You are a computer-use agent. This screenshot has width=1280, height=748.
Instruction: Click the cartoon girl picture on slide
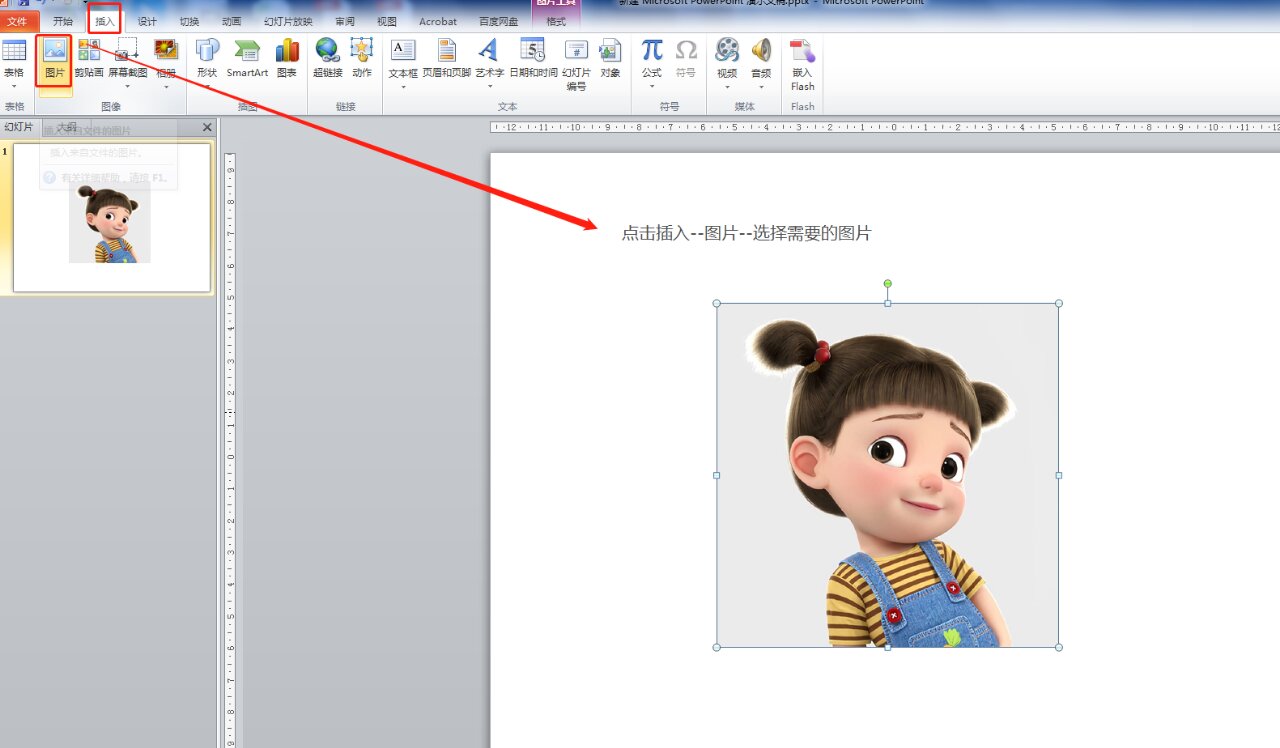pos(887,475)
